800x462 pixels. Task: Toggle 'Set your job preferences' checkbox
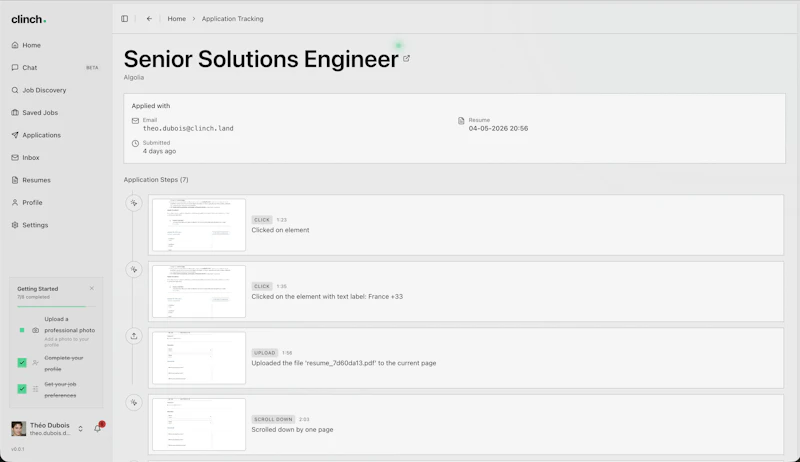pyautogui.click(x=22, y=389)
